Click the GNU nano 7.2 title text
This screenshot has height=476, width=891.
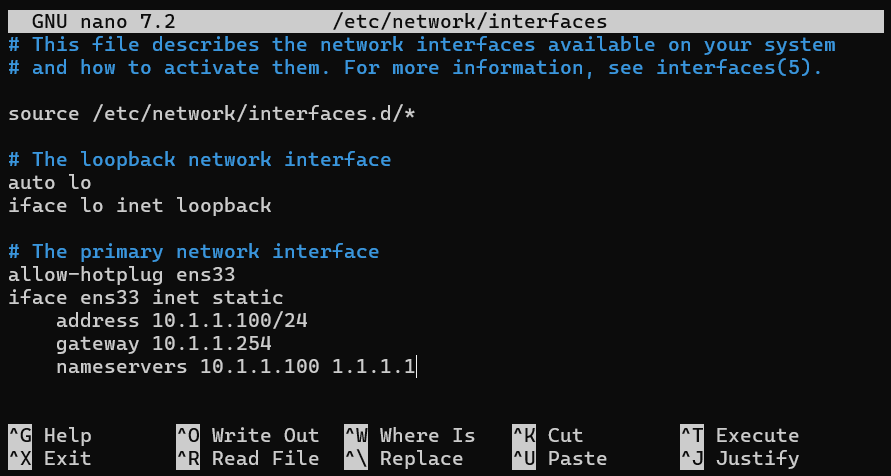pyautogui.click(x=103, y=22)
